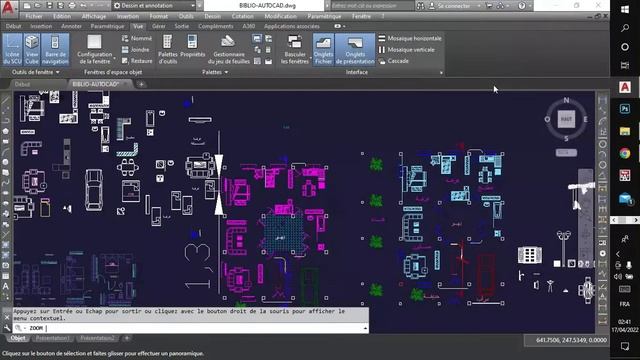Toggle the Onglets Fichier button
The height and width of the screenshot is (360, 640).
coord(323,49)
